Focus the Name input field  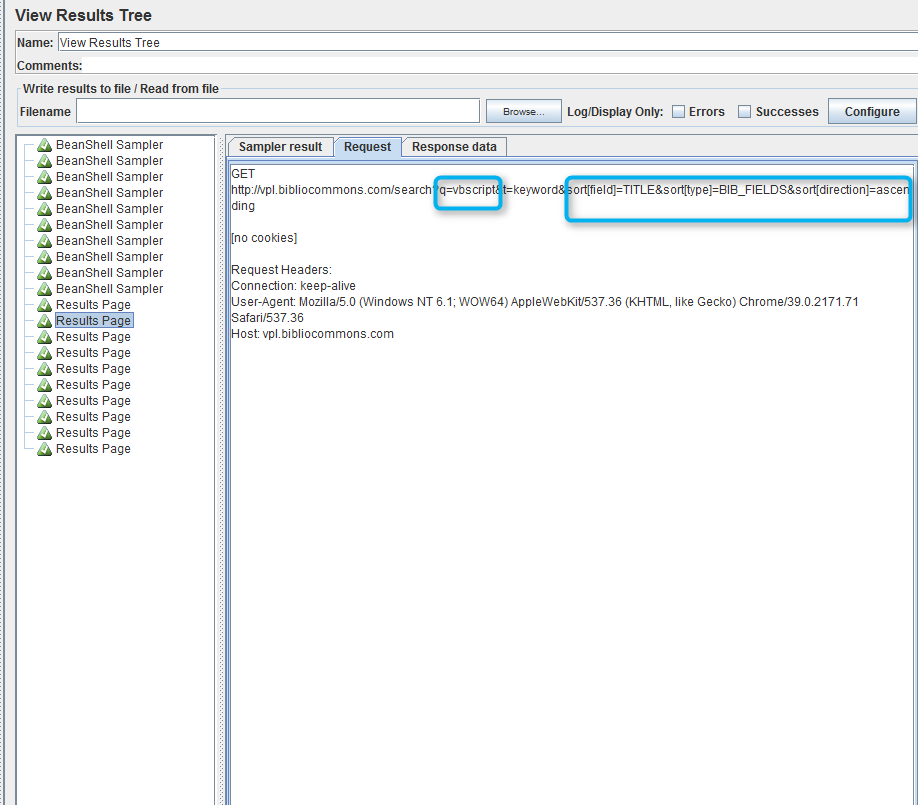click(488, 43)
